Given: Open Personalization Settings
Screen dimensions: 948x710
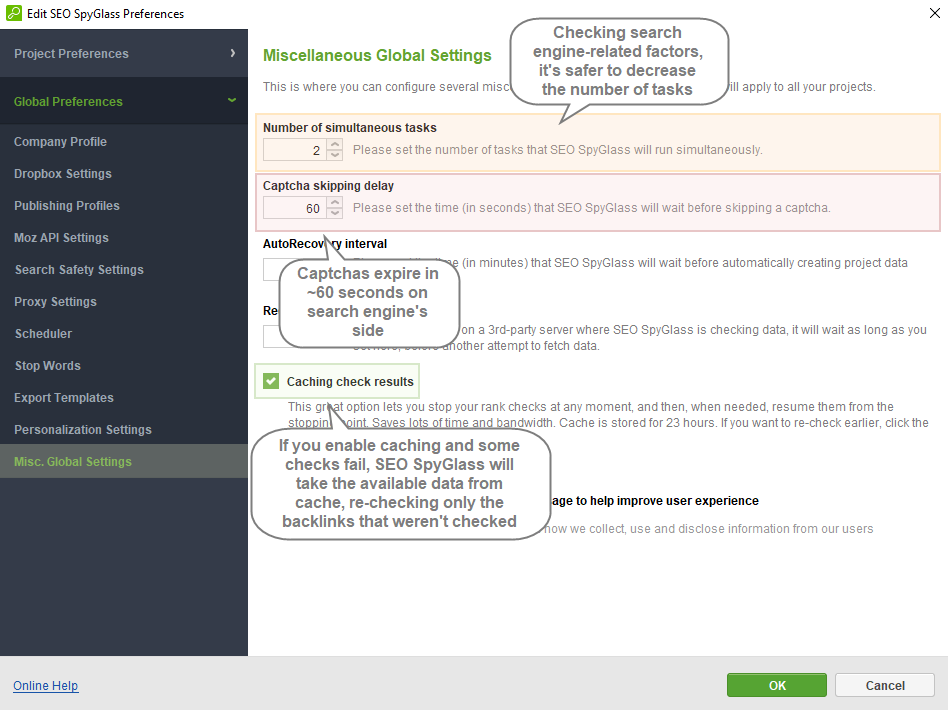Looking at the screenshot, I should coord(83,430).
